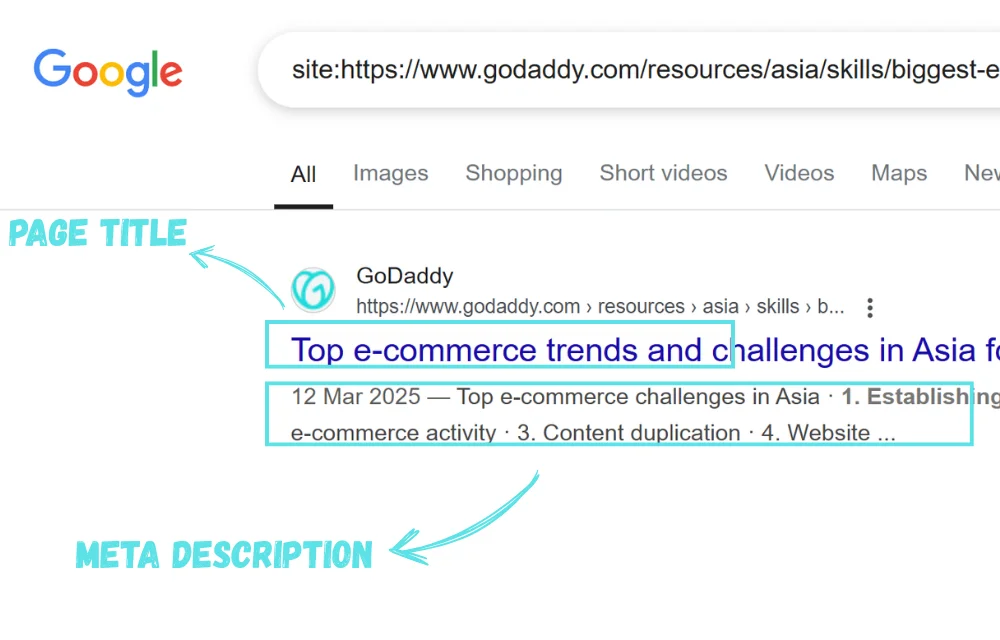Image resolution: width=1000 pixels, height=640 pixels.
Task: Switch to the Shopping tab
Action: pyautogui.click(x=514, y=173)
